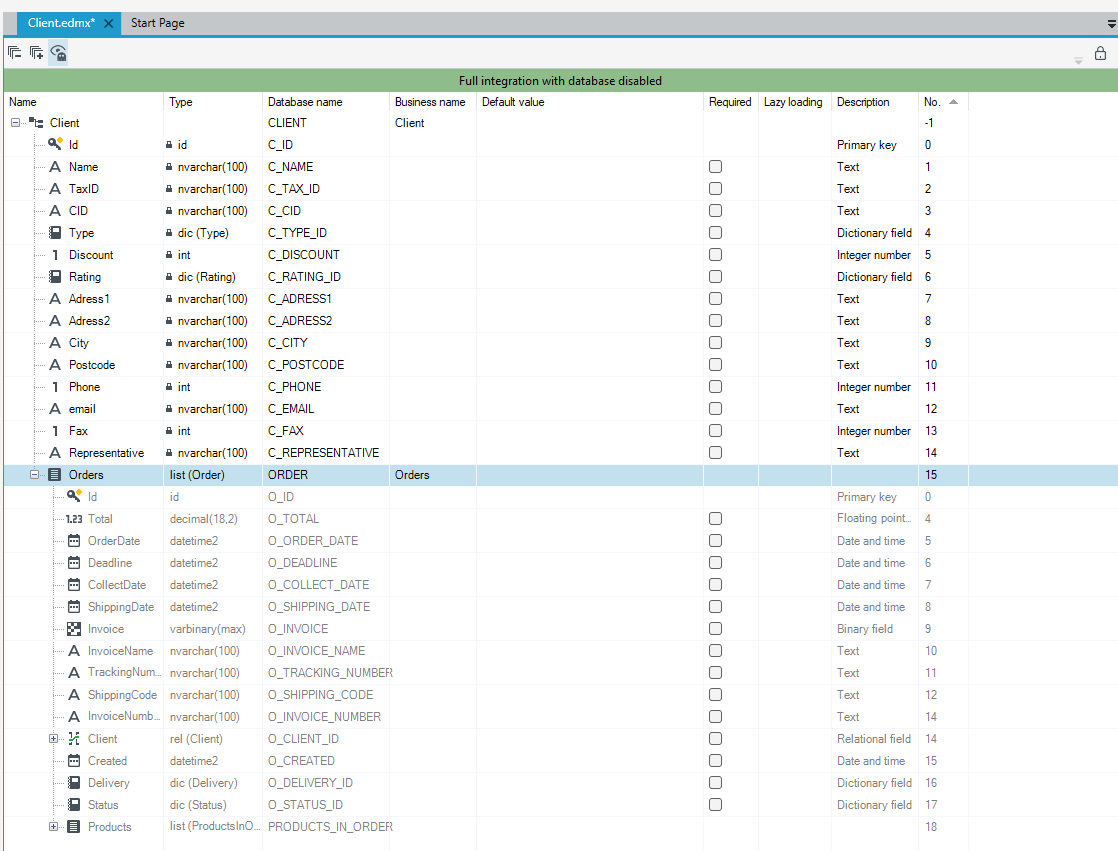
Task: Enable the Required checkbox for Discount row
Action: click(x=715, y=254)
